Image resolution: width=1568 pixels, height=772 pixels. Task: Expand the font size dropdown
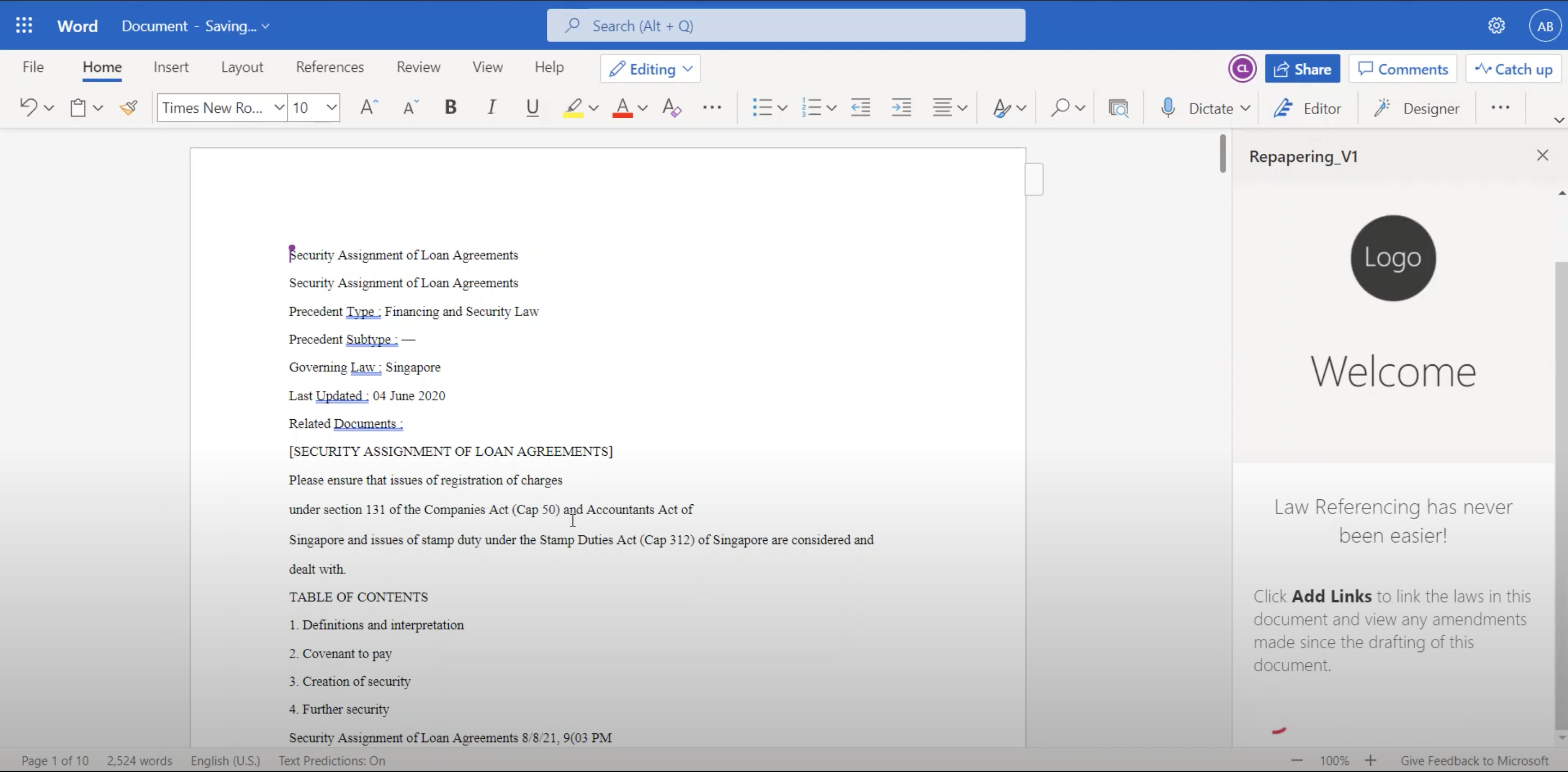click(x=331, y=108)
